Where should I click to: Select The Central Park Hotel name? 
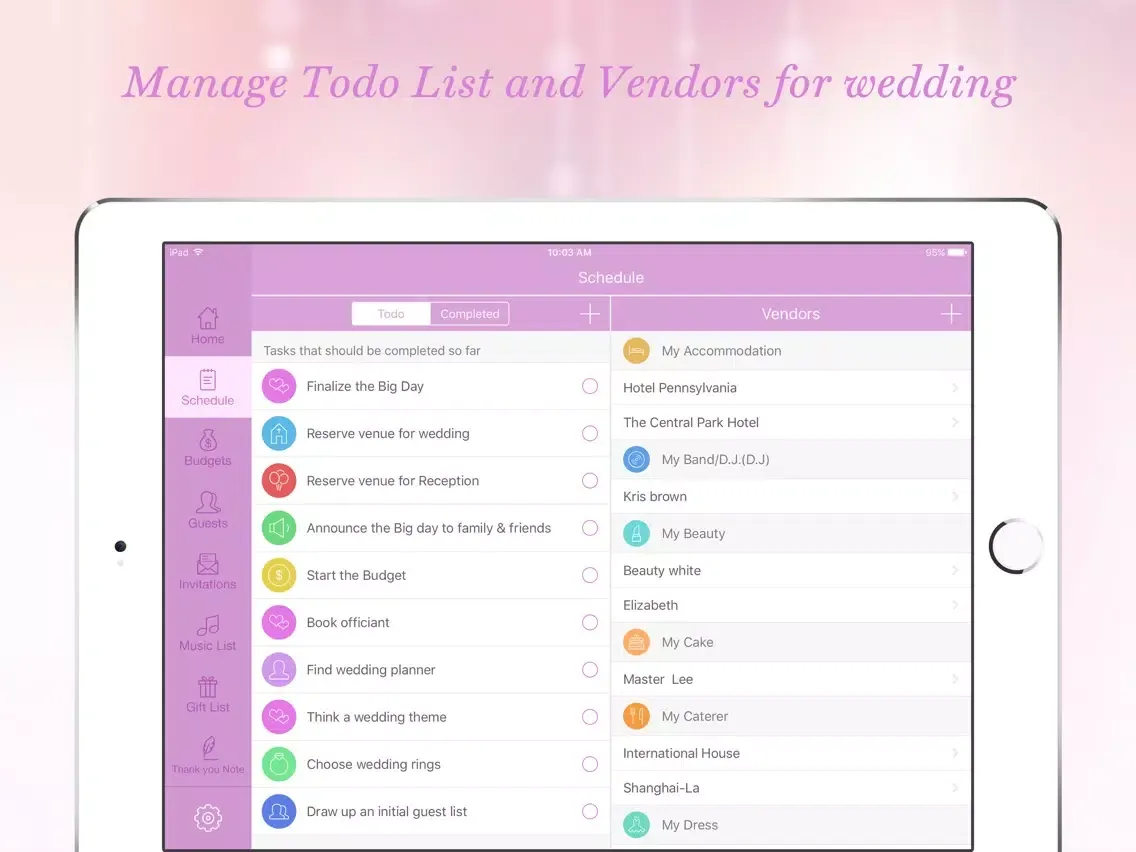coord(690,422)
